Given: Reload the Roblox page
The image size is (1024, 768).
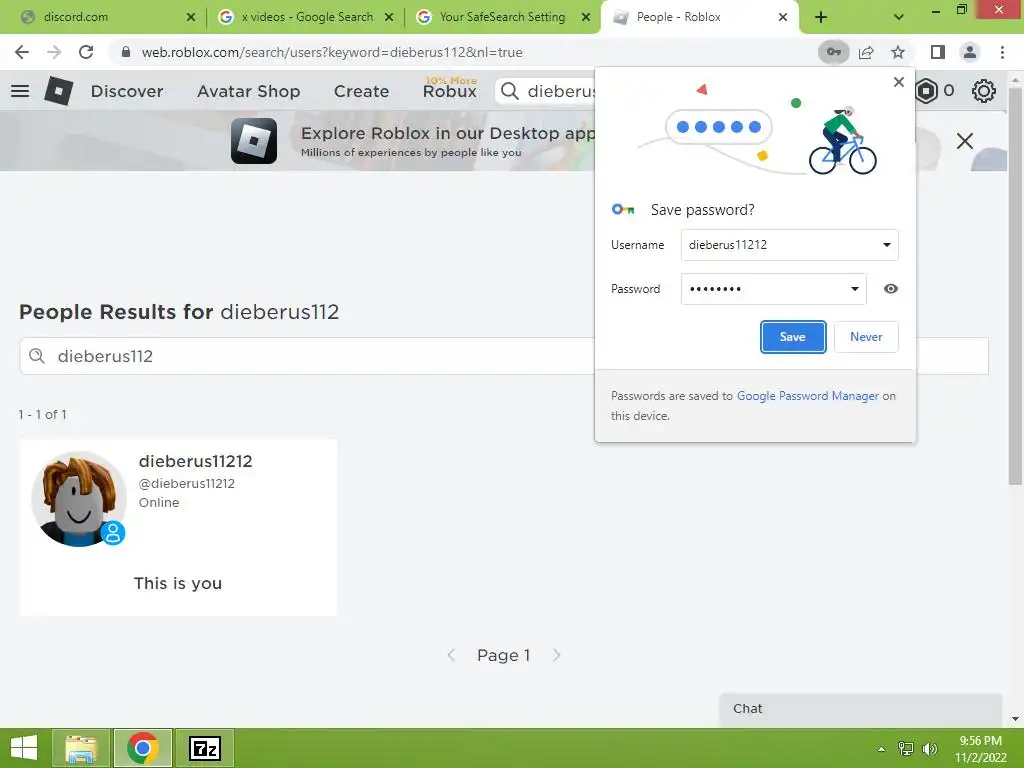Looking at the screenshot, I should (86, 52).
